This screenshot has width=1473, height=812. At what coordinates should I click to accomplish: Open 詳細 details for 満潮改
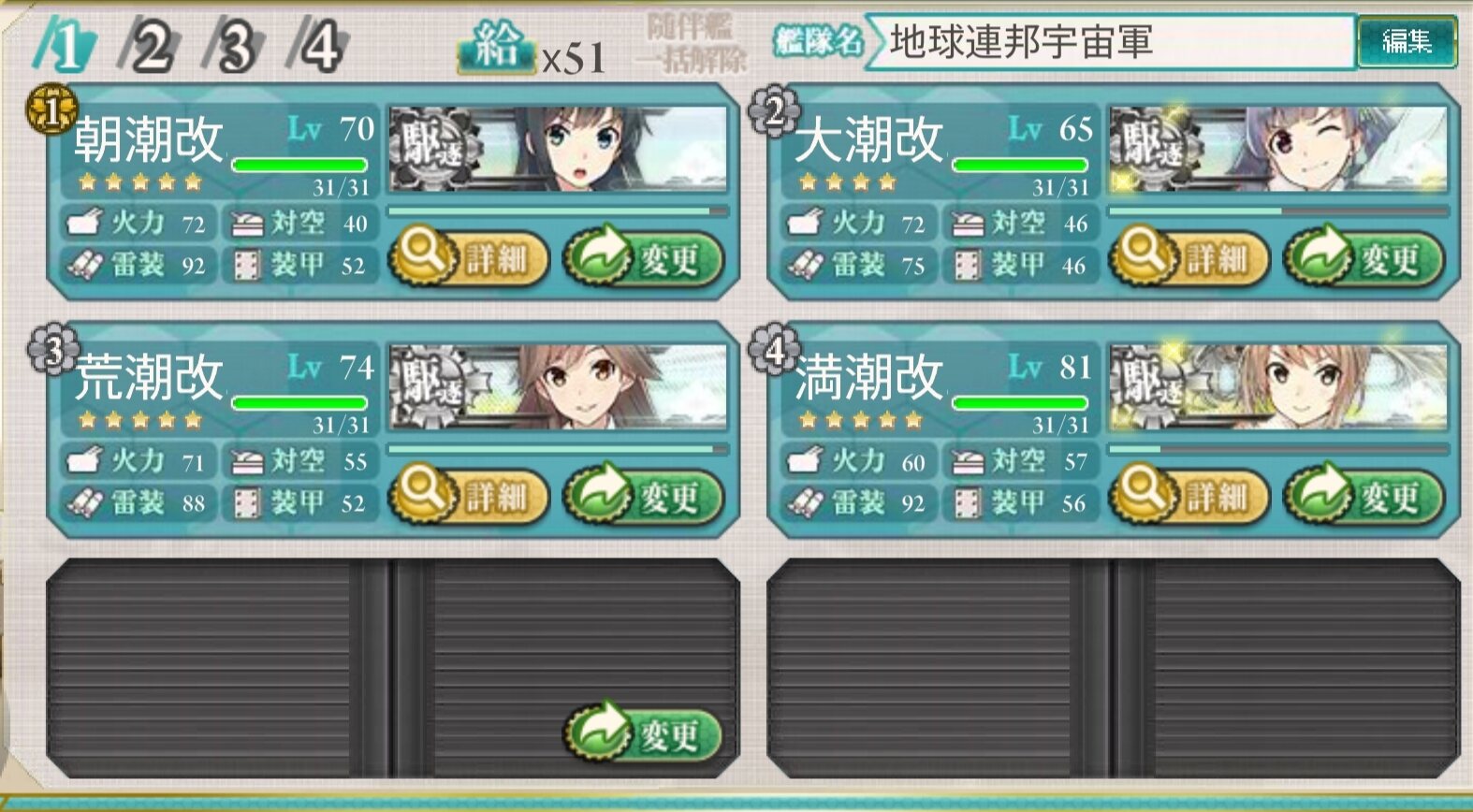[x=1189, y=494]
